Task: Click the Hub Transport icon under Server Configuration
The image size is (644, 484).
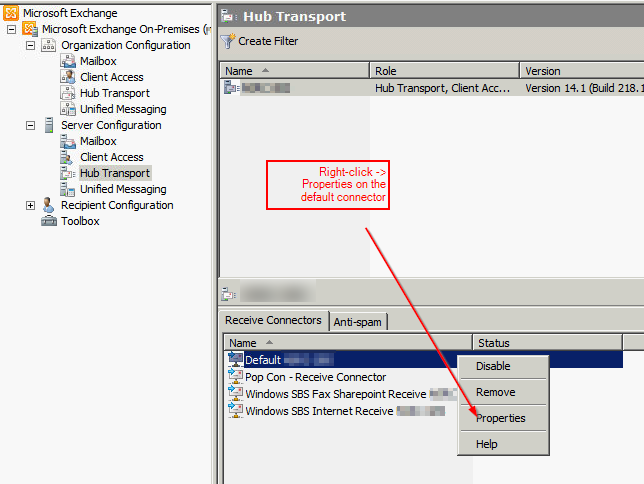Action: click(68, 173)
